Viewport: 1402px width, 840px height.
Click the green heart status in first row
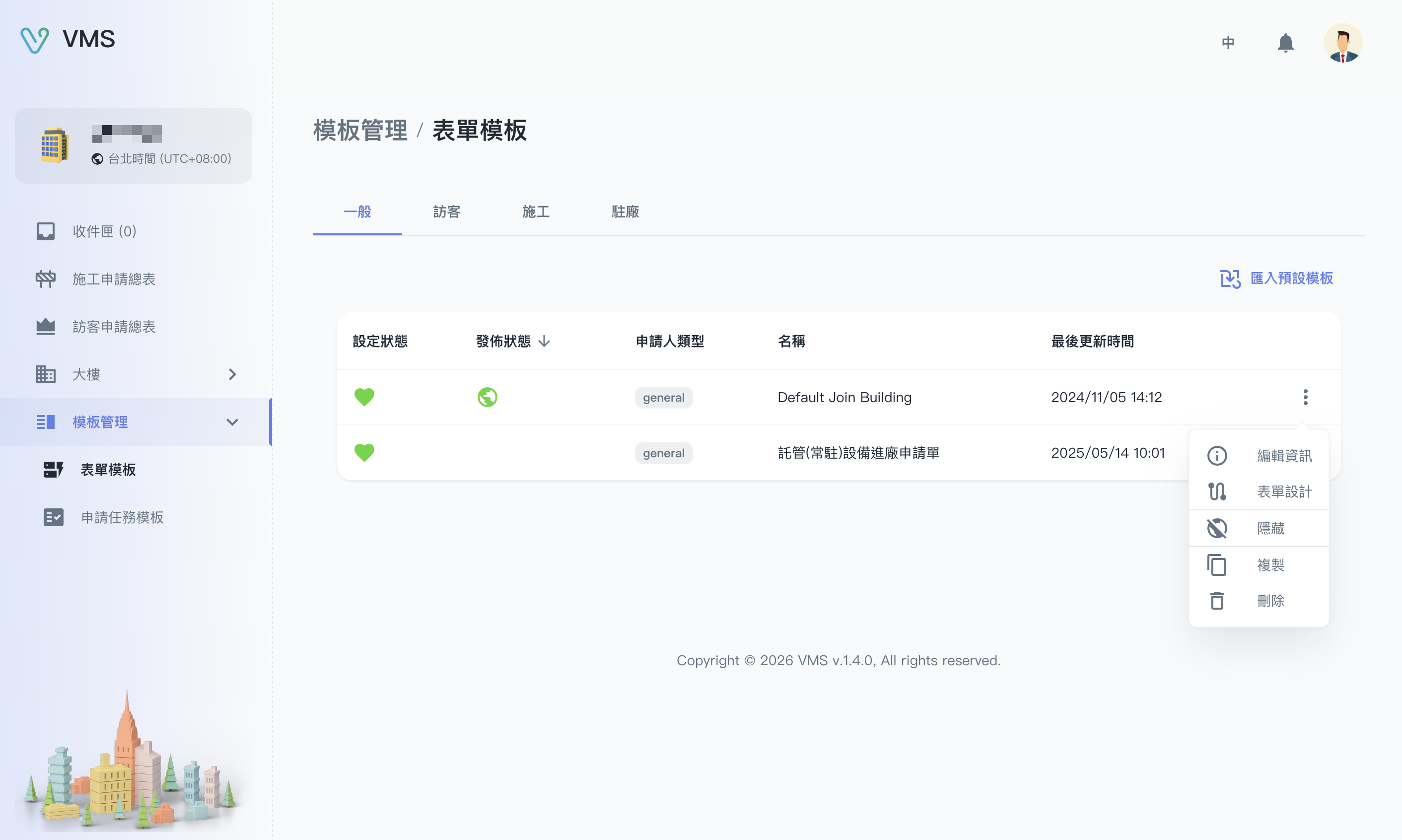[364, 397]
